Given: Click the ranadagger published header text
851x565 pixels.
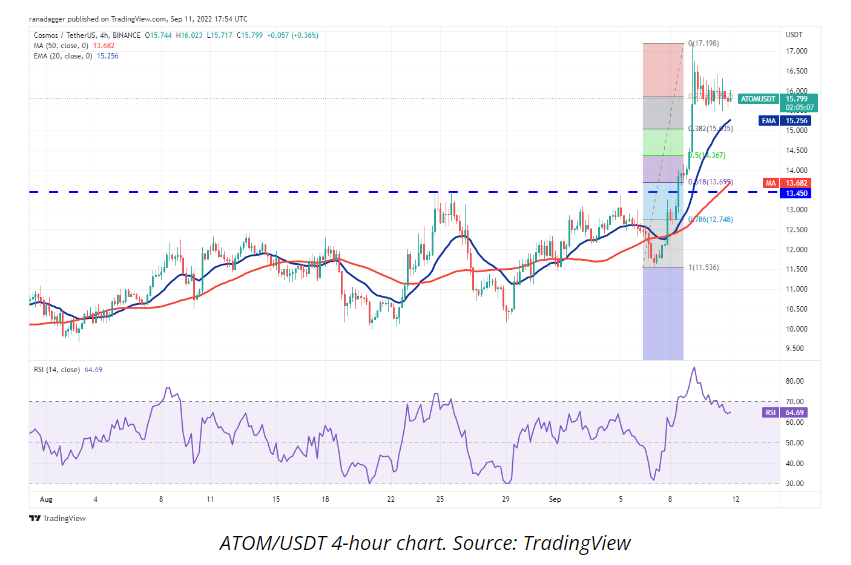Looking at the screenshot, I should 138,19.
